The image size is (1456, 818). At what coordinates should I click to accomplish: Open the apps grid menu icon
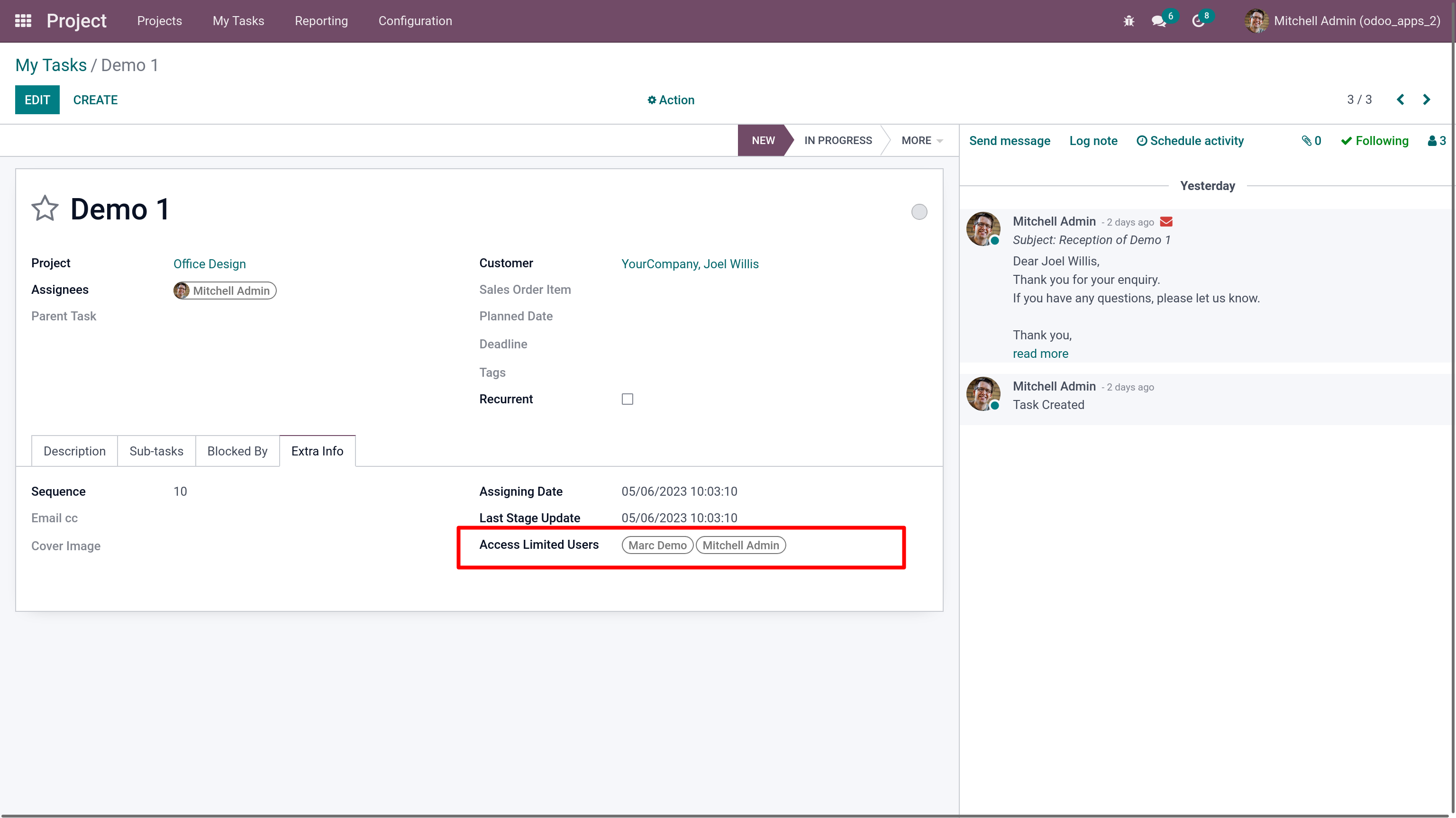point(23,21)
